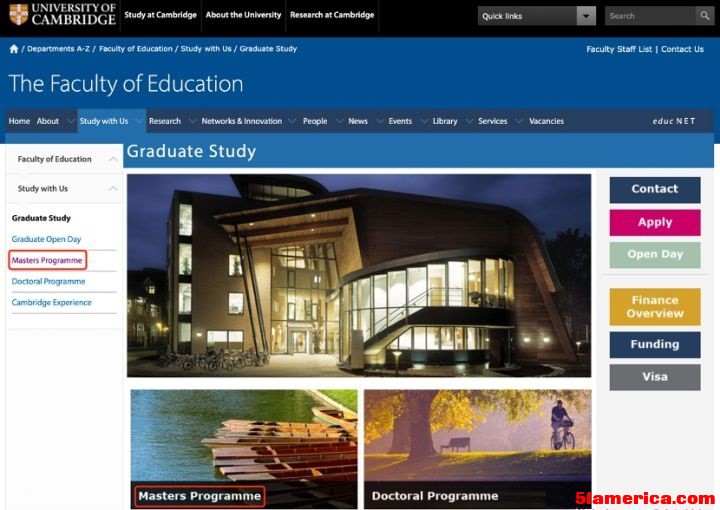Click Graduate Study breadcrumb link
Screen dimensions: 720x510
268,49
